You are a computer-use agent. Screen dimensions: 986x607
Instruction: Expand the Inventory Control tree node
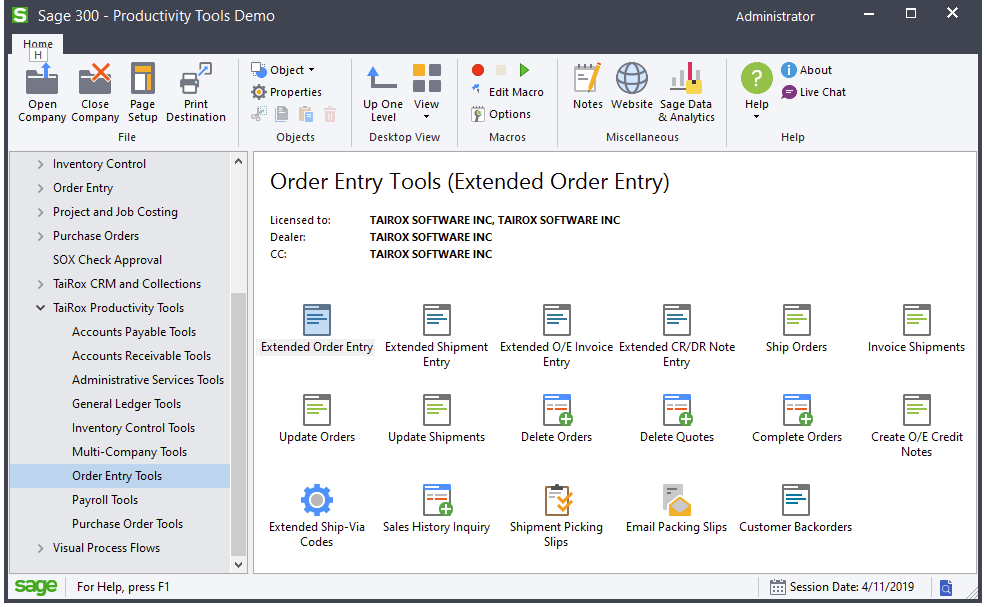[x=40, y=164]
